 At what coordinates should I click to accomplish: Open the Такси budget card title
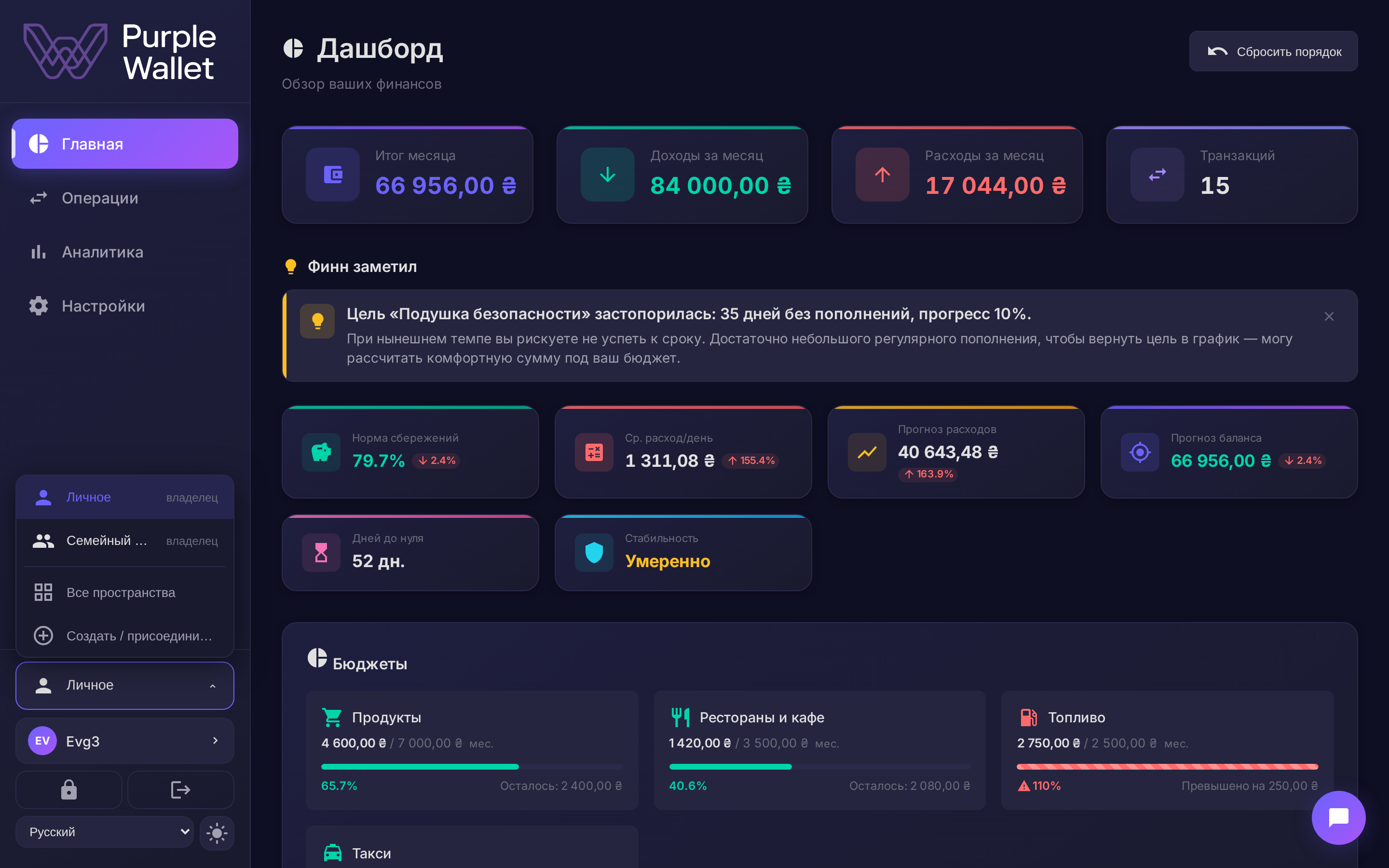tap(371, 854)
